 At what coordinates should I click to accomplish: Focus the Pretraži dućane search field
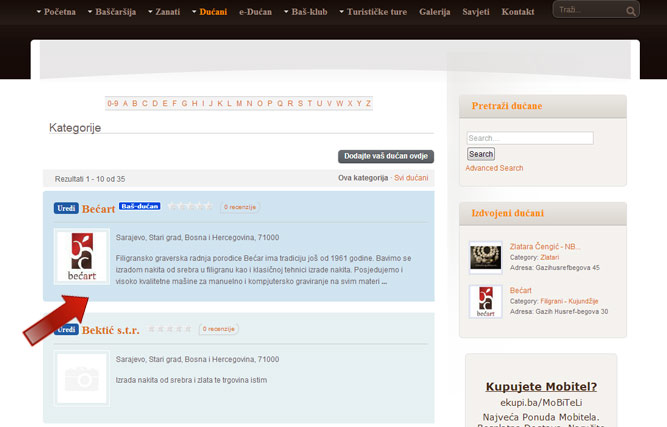click(530, 138)
